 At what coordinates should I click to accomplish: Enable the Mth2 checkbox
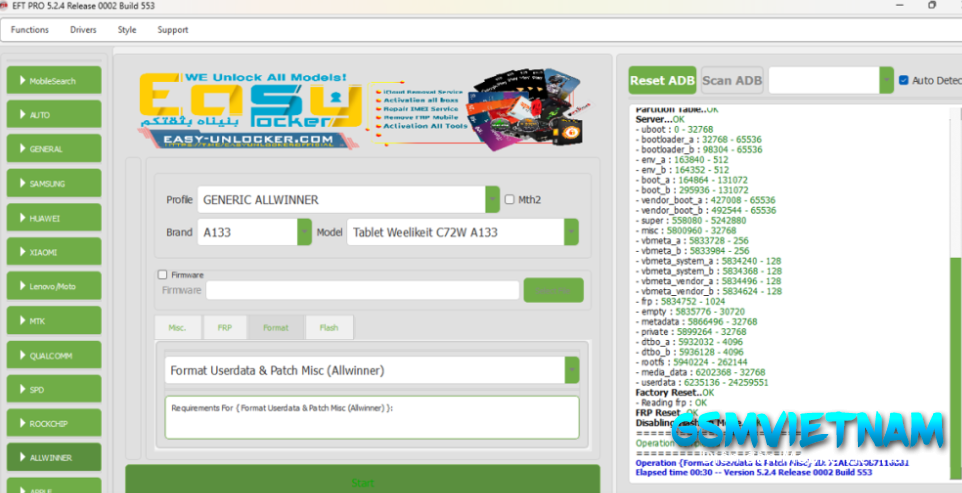coord(510,200)
